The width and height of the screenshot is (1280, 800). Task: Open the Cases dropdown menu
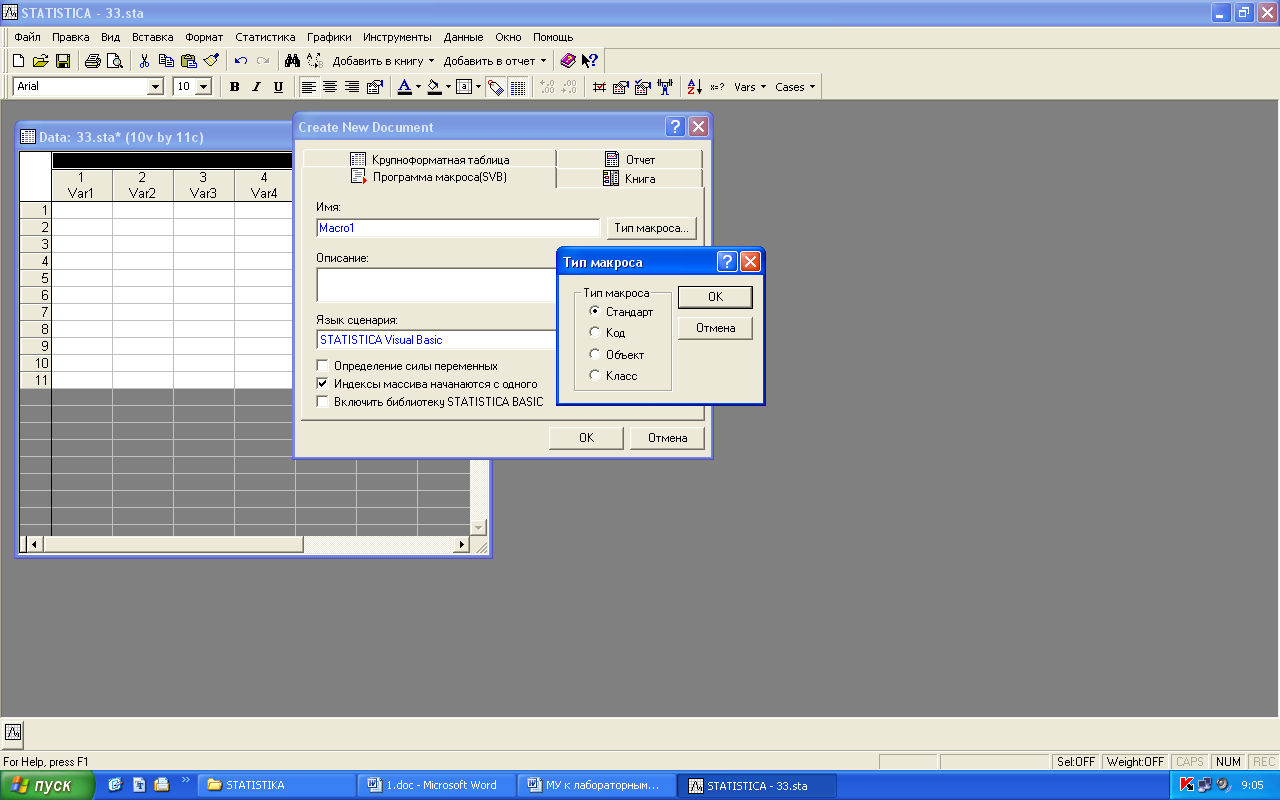[x=795, y=87]
